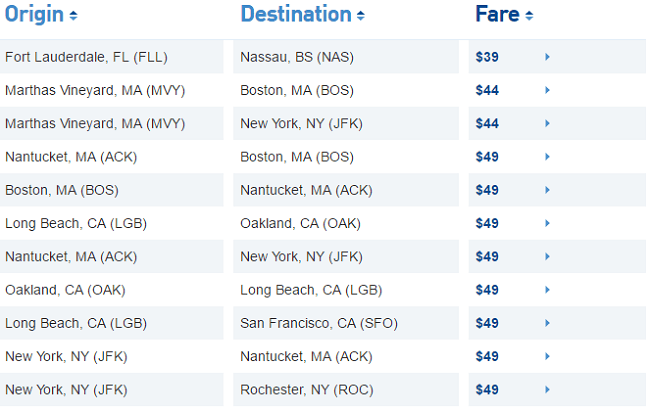Select $49 fare Boston to Nantucket

[x=487, y=190]
